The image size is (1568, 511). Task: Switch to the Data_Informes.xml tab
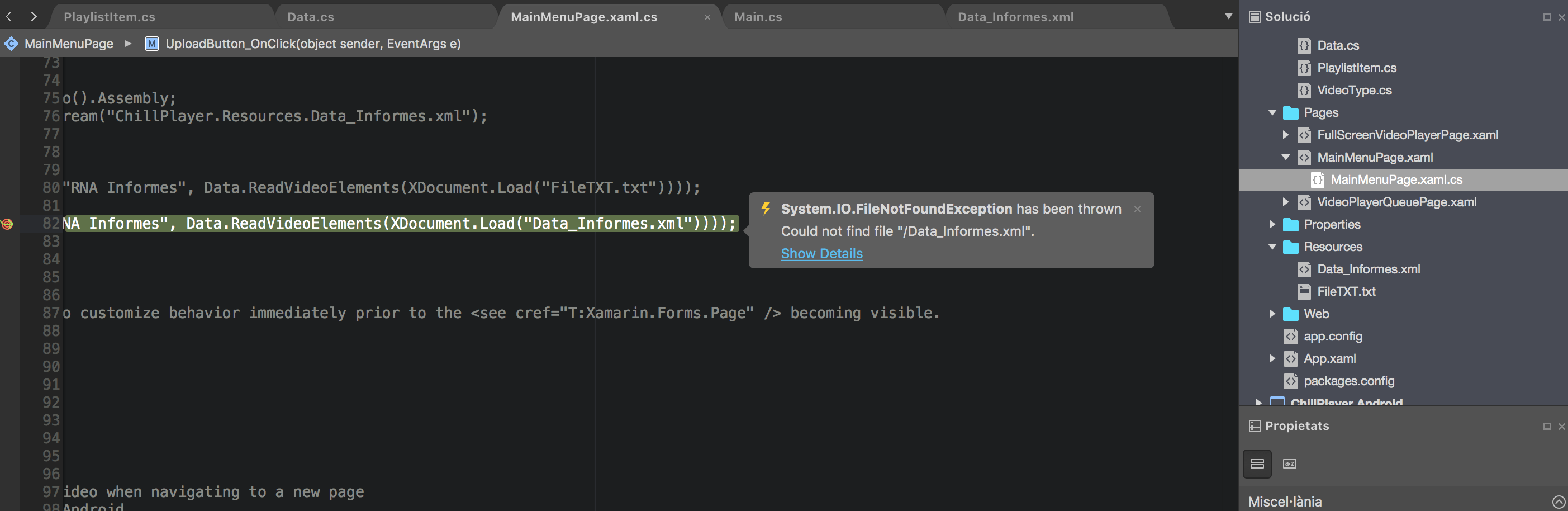click(1015, 17)
